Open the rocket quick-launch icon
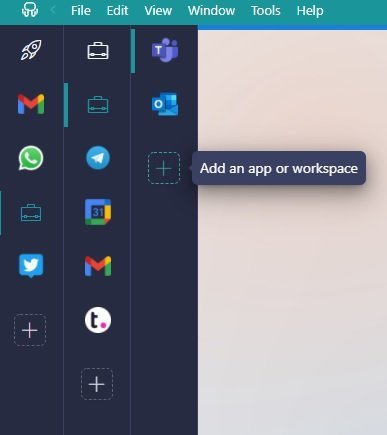The image size is (387, 435). 31,50
